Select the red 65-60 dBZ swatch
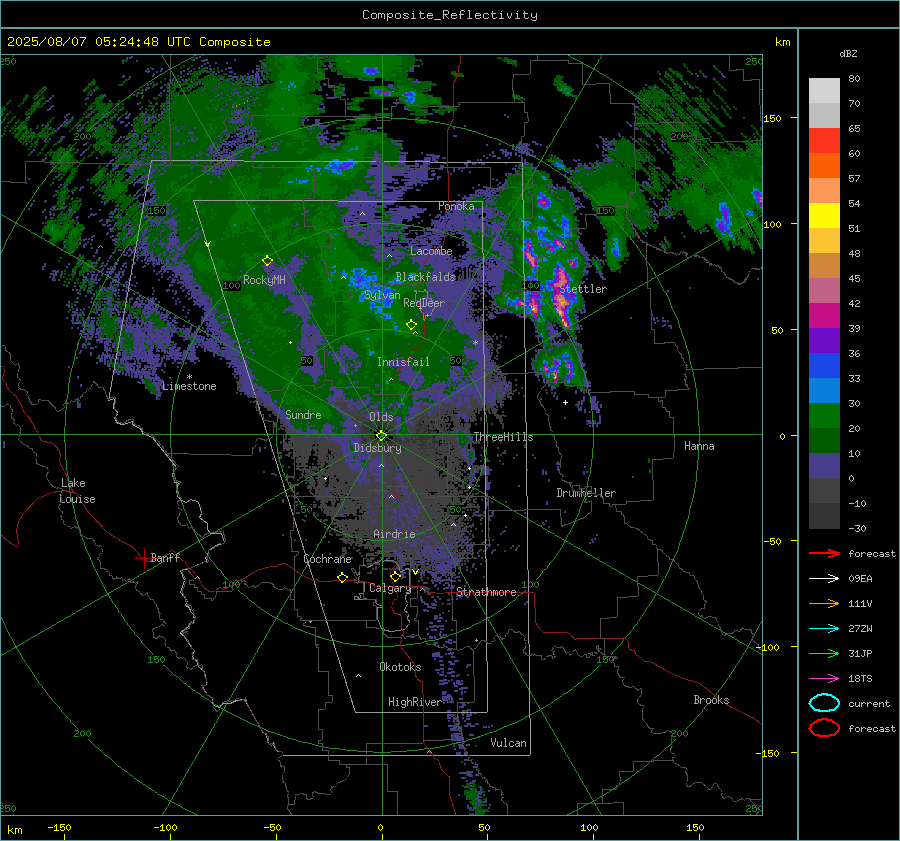Screen dimensions: 900x841 coord(824,141)
